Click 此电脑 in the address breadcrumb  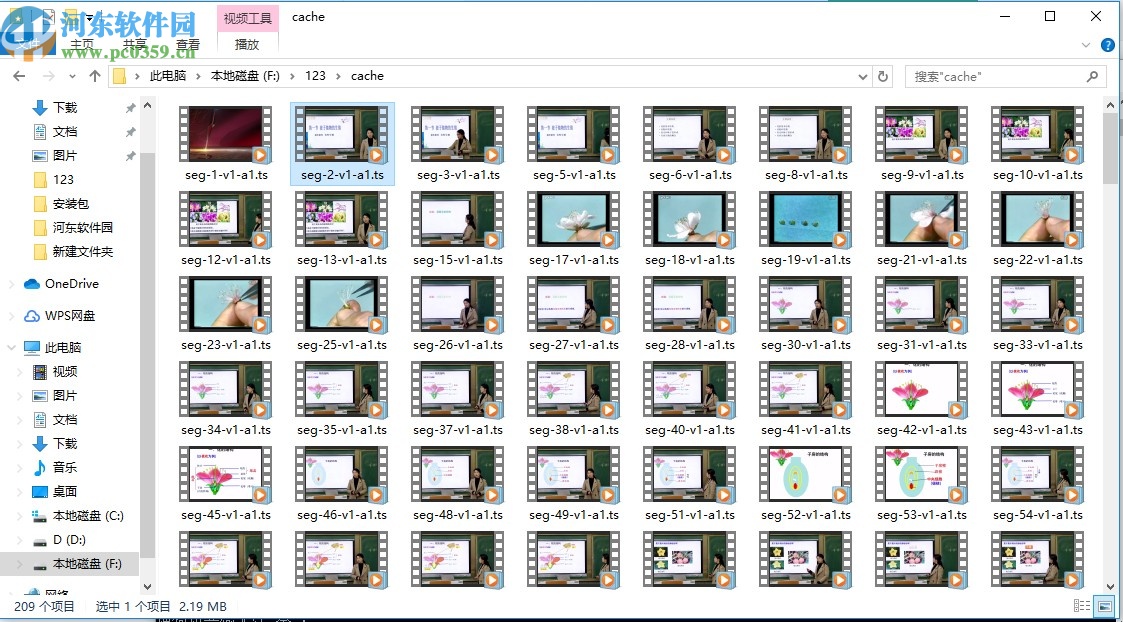tap(168, 76)
